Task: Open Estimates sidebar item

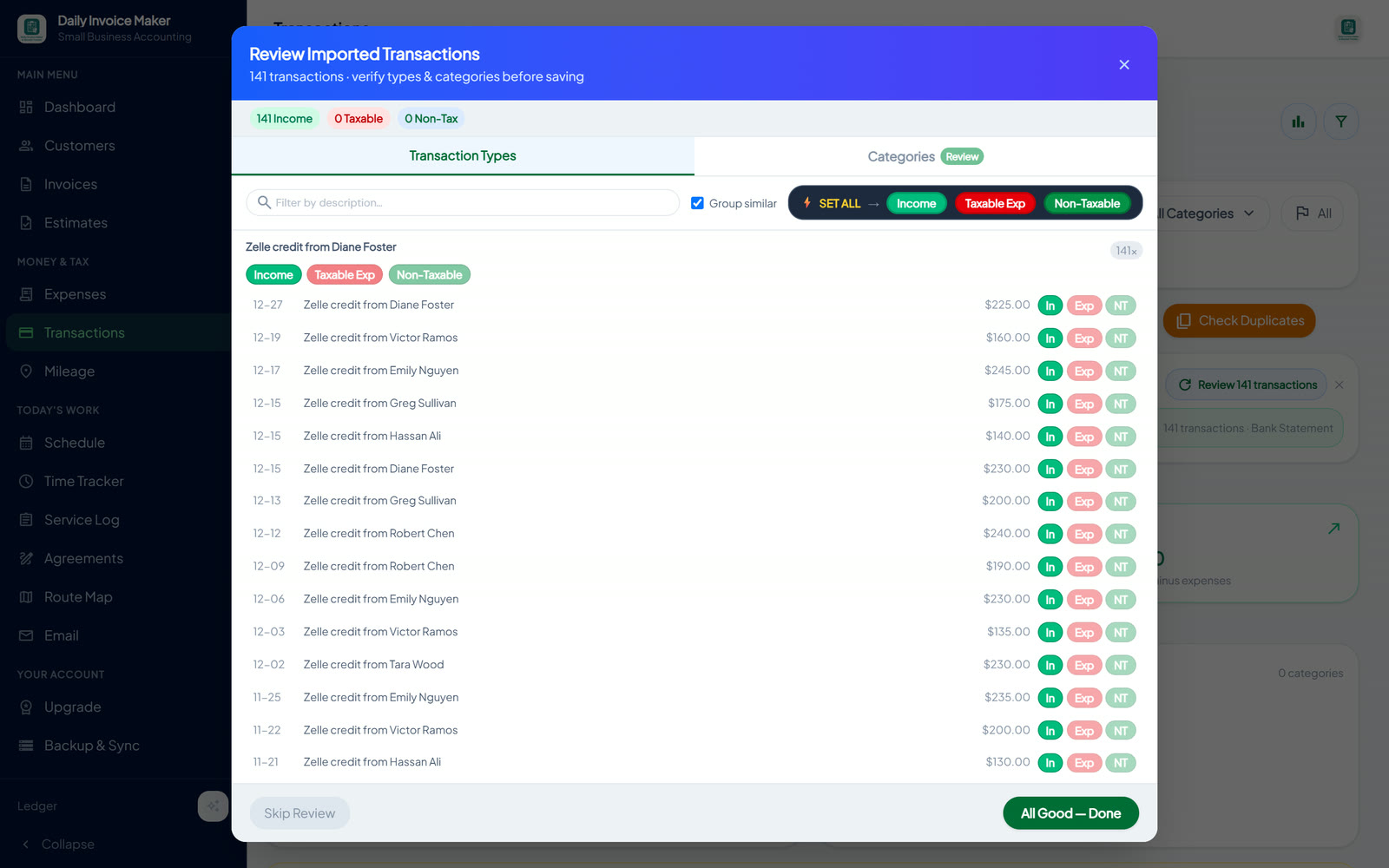Action: (76, 223)
